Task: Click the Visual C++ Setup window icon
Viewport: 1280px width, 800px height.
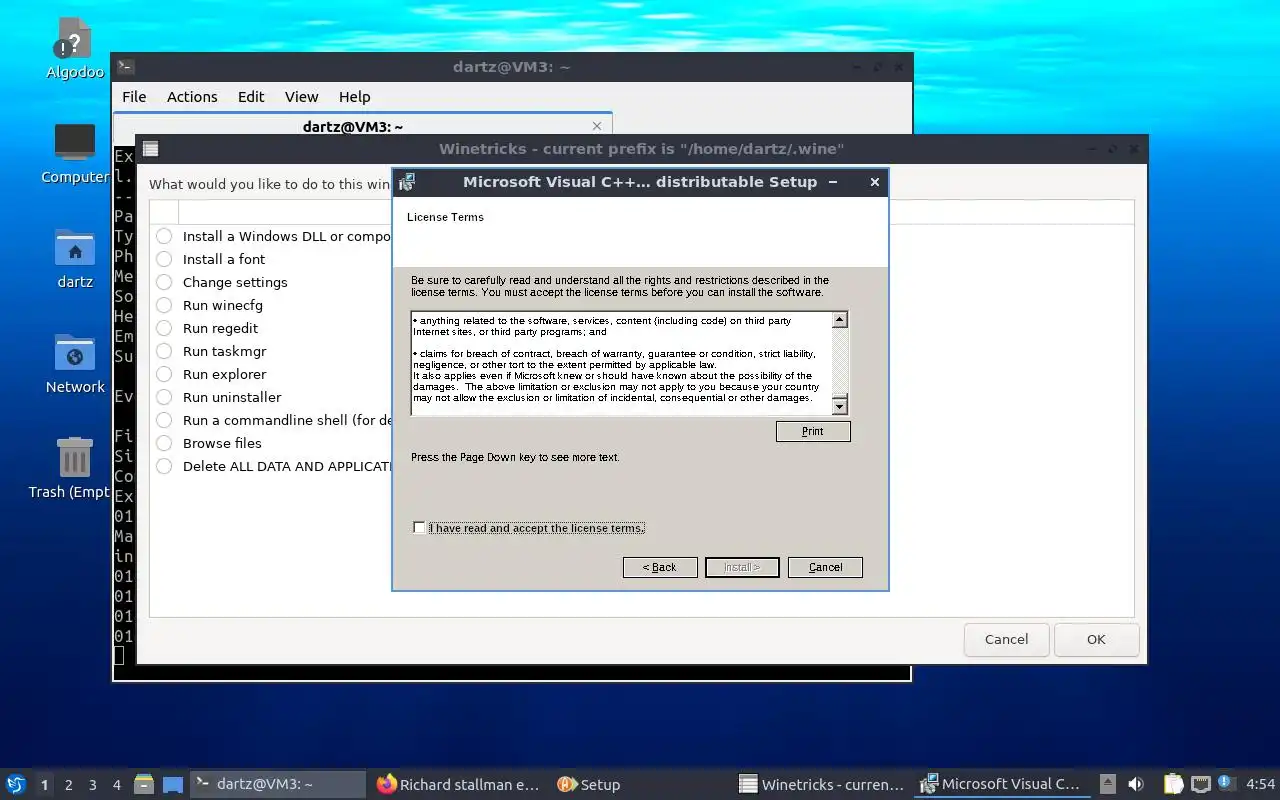Action: 407,182
